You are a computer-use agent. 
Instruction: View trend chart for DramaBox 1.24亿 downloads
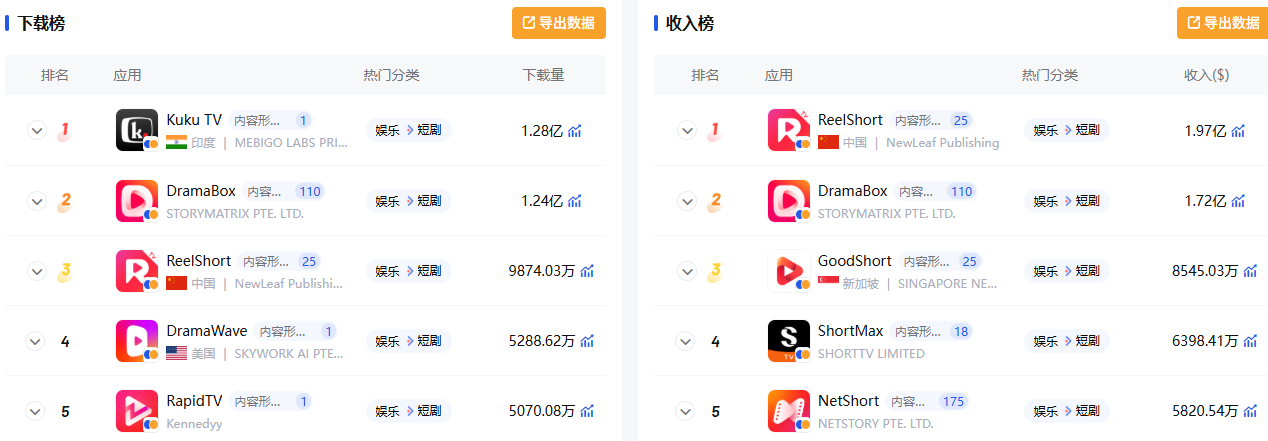click(575, 201)
